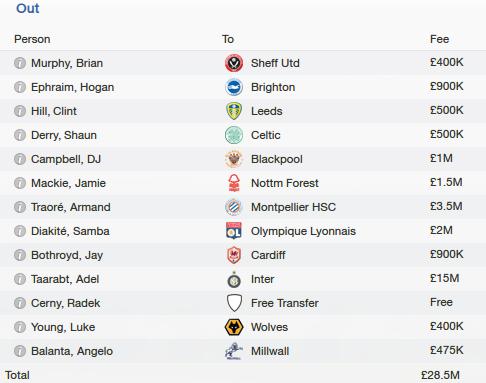Click the Celtic club crest
This screenshot has height=383, width=486.
(x=234, y=135)
